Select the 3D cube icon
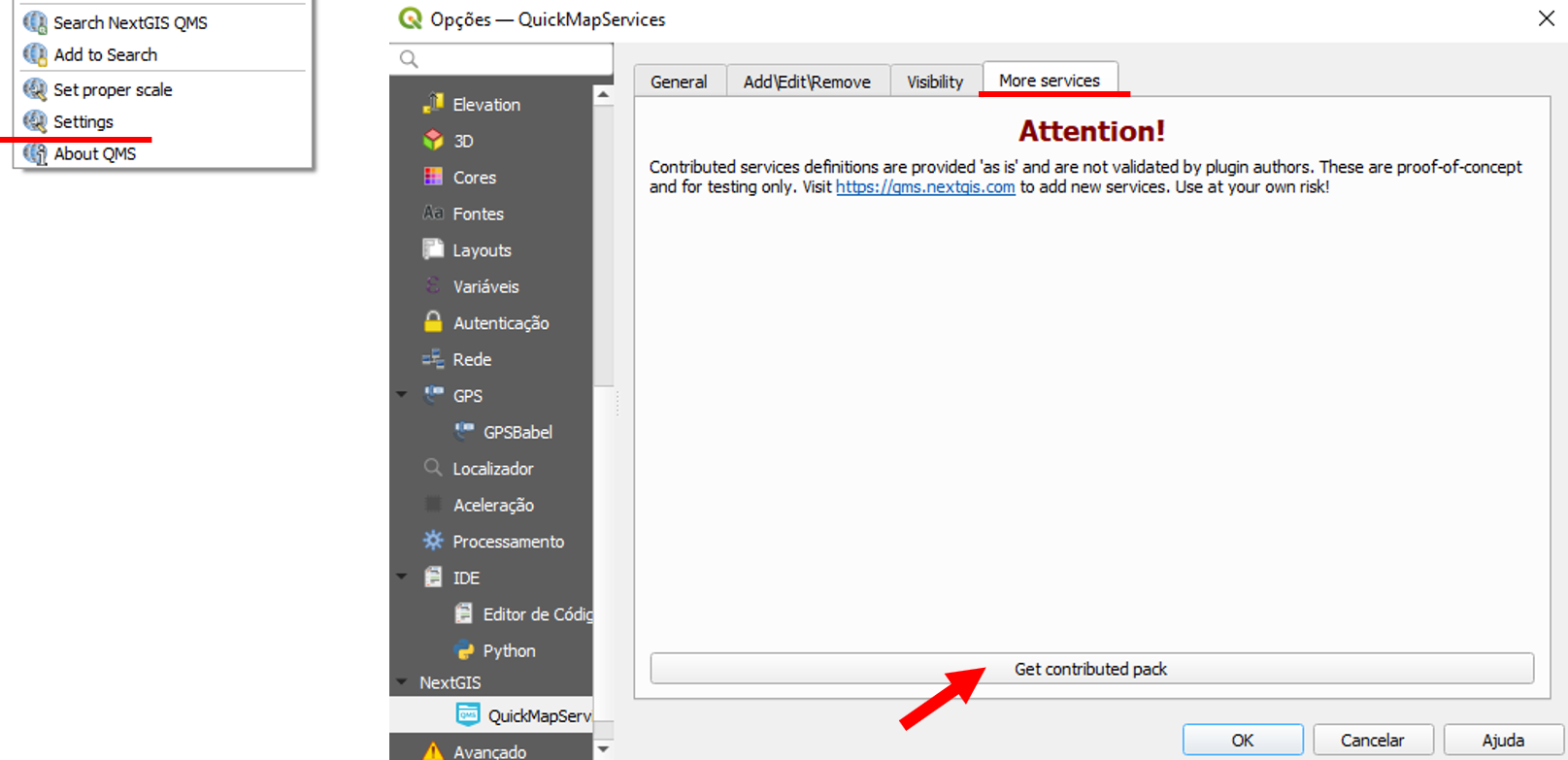 (x=433, y=140)
